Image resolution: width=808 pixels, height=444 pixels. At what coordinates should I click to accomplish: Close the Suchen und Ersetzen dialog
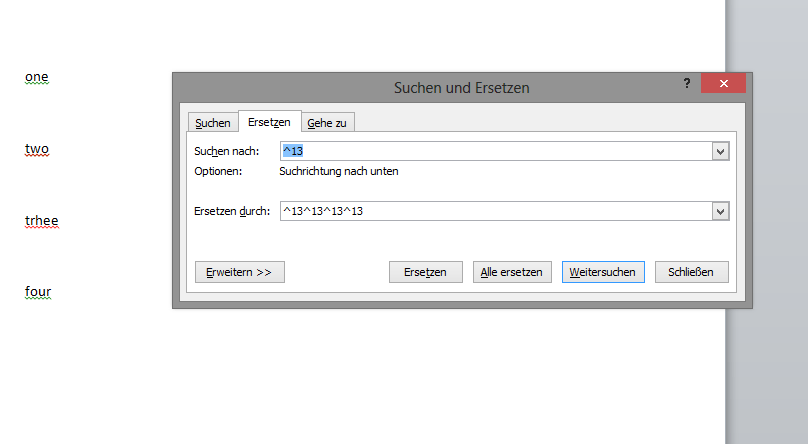pos(724,84)
